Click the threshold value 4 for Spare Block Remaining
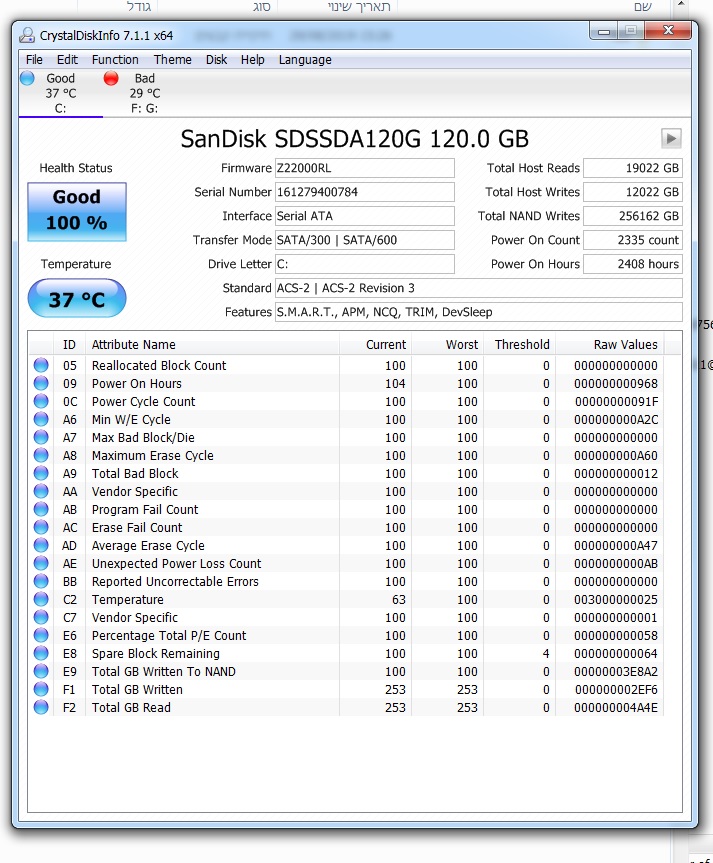 pyautogui.click(x=546, y=653)
